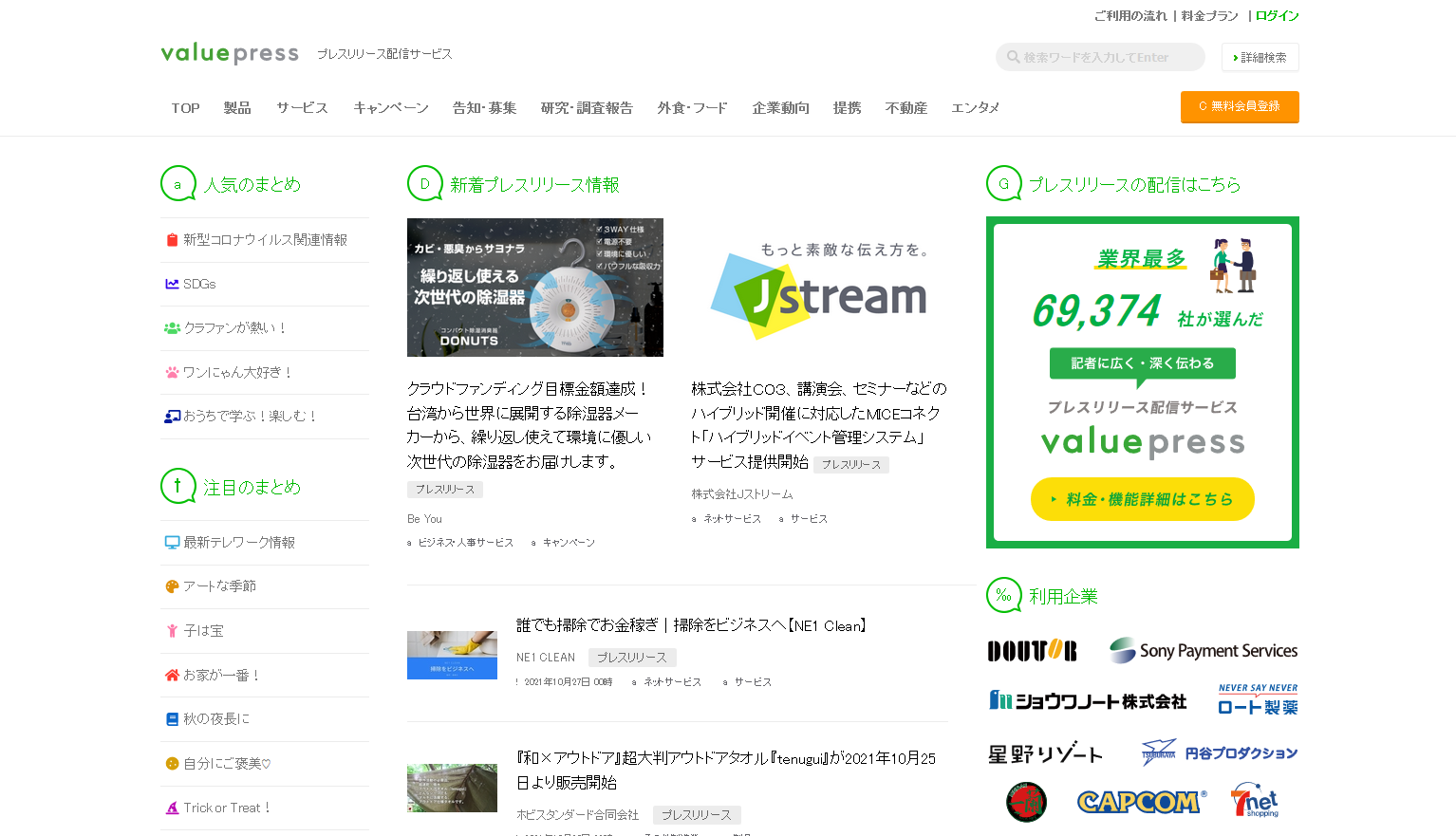1456x836 pixels.
Task: Click the child icon beside 子は宝
Action: coord(172,631)
